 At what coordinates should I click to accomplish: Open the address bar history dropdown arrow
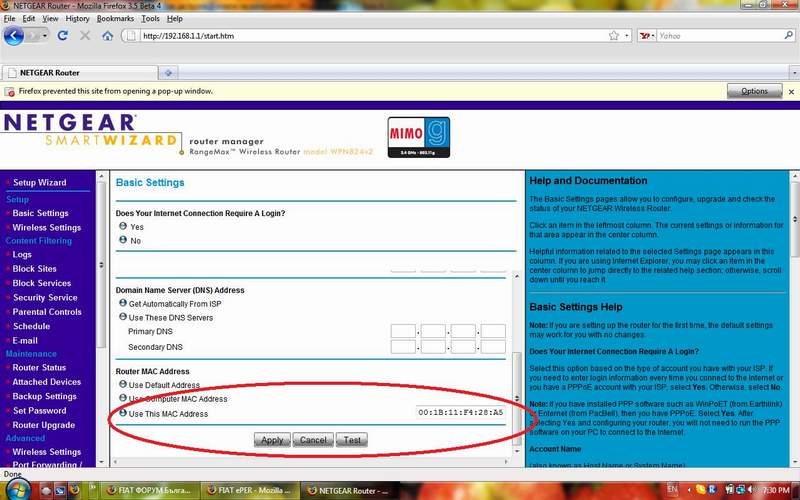pos(630,35)
